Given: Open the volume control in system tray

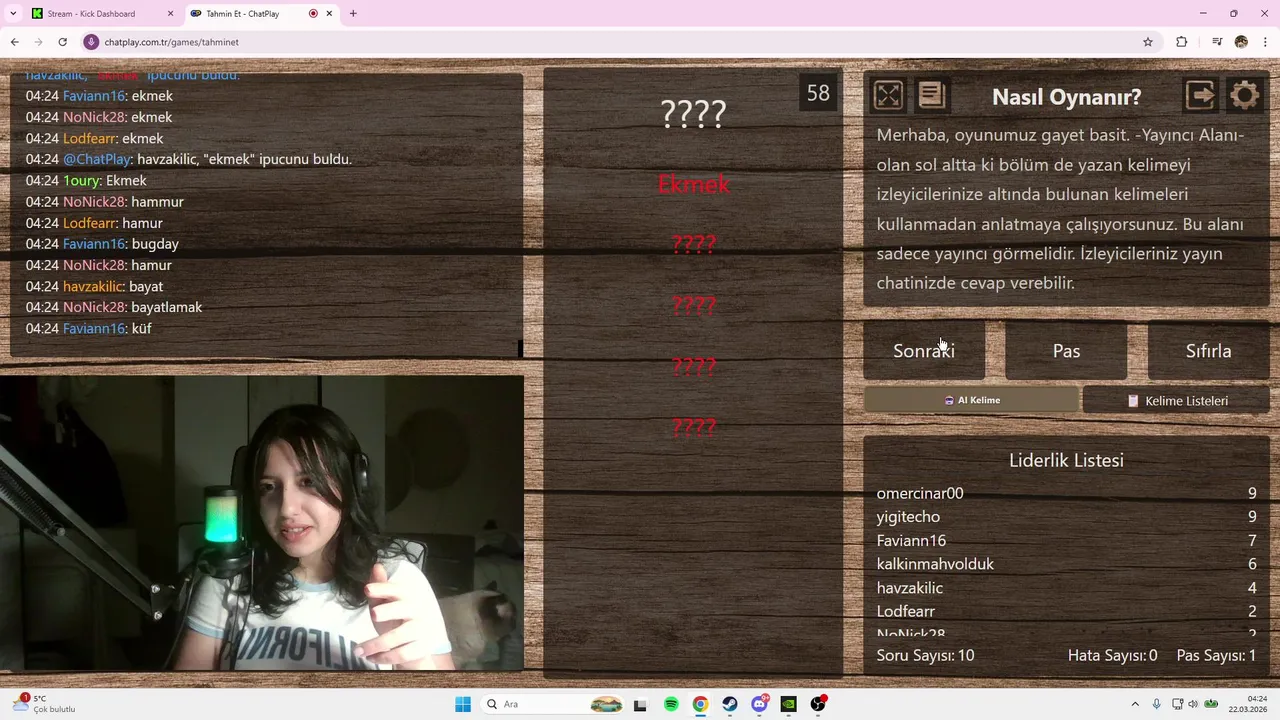Looking at the screenshot, I should coord(1193,704).
